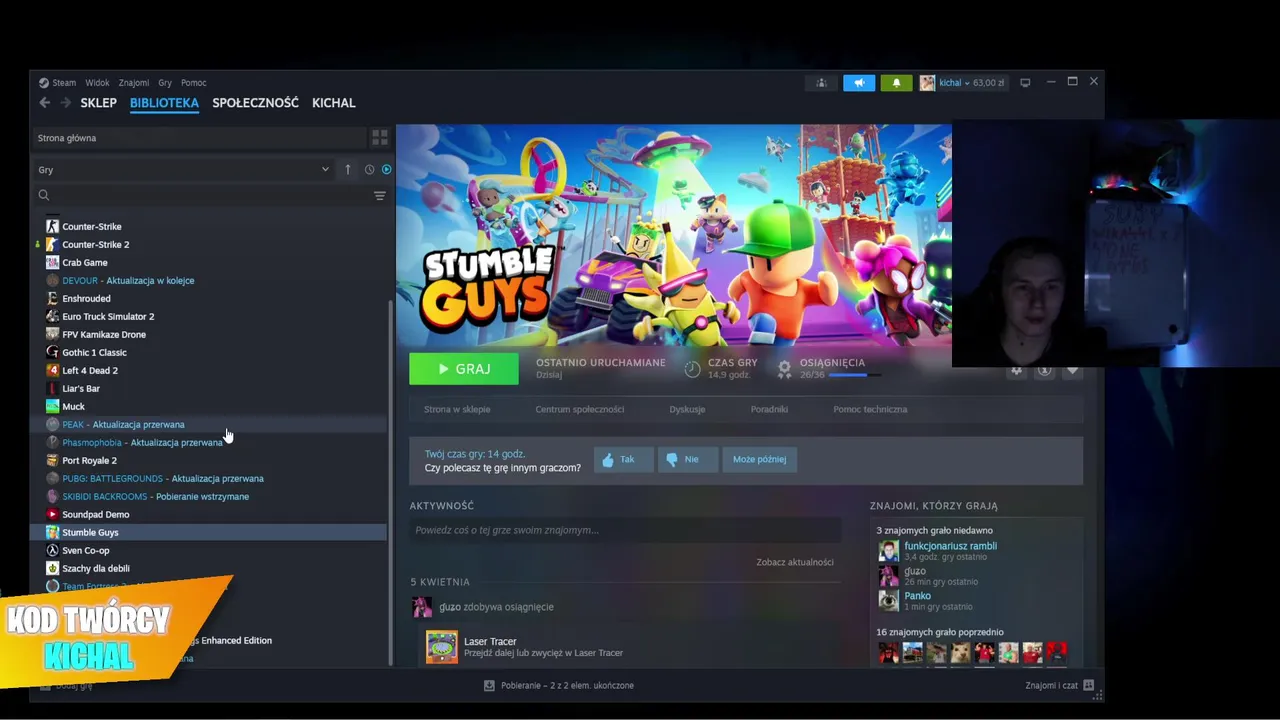Open the game settings gear icon
Screen dimensions: 1280x720
click(1017, 370)
